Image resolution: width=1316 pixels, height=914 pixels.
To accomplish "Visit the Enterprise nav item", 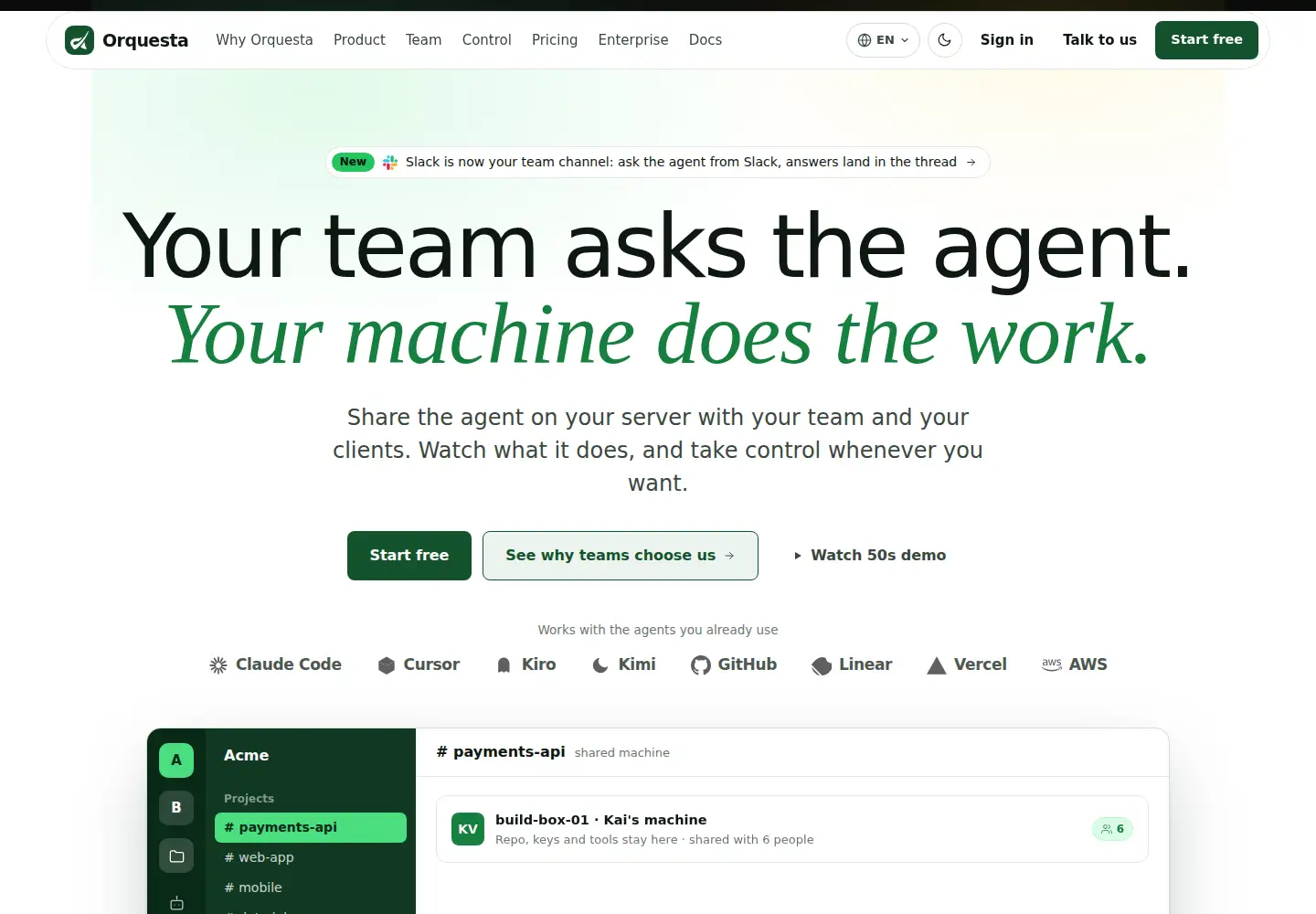I will coord(633,40).
